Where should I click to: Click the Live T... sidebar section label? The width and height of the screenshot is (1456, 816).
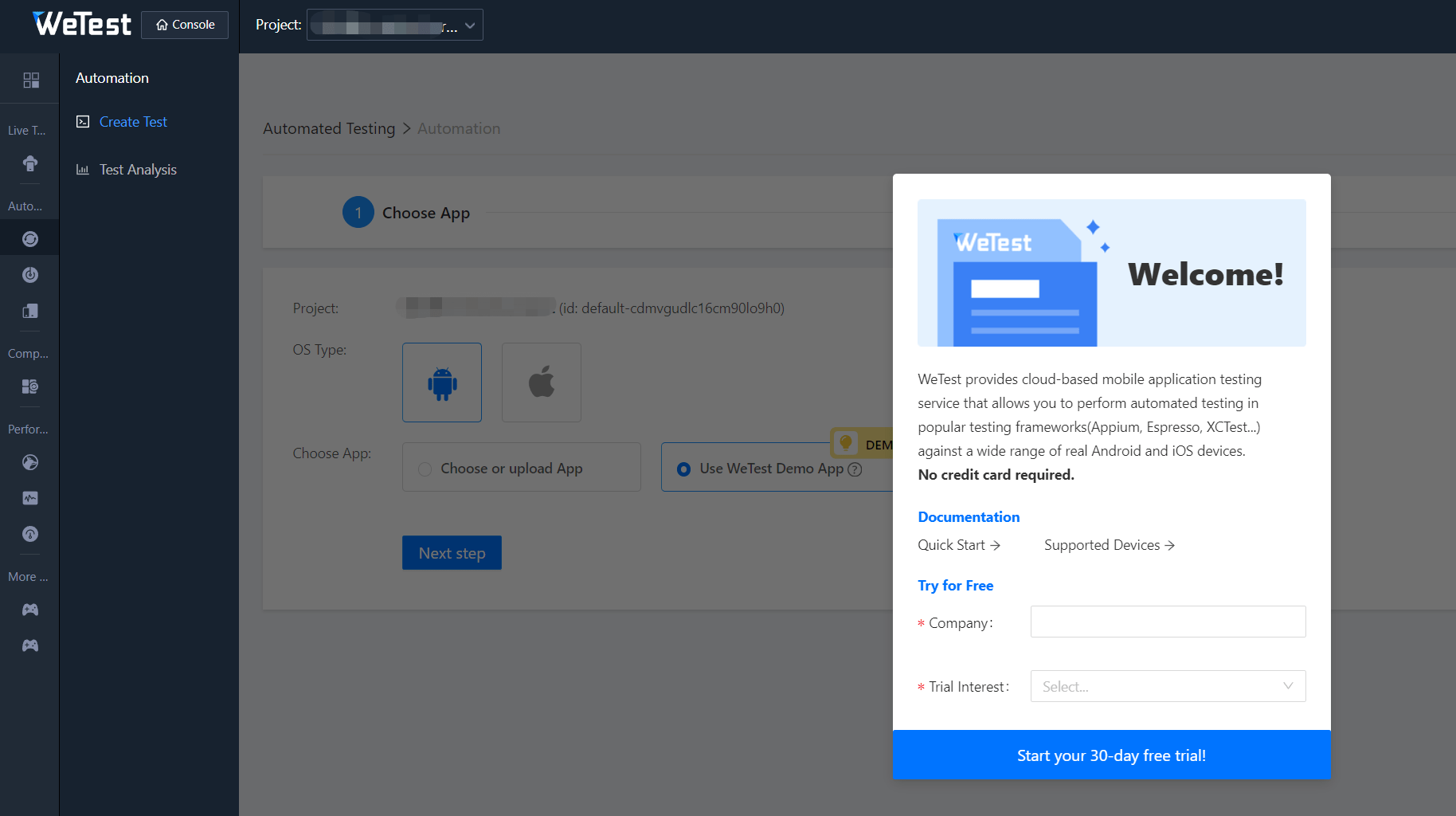(x=27, y=131)
